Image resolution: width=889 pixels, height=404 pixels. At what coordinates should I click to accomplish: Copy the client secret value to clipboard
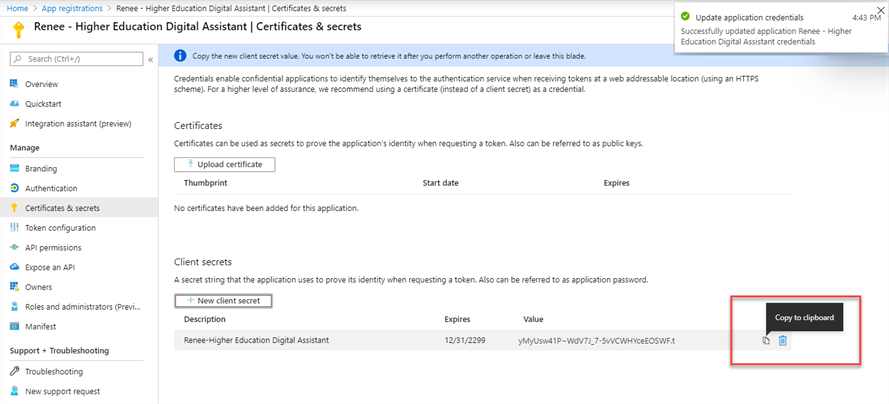pyautogui.click(x=766, y=341)
